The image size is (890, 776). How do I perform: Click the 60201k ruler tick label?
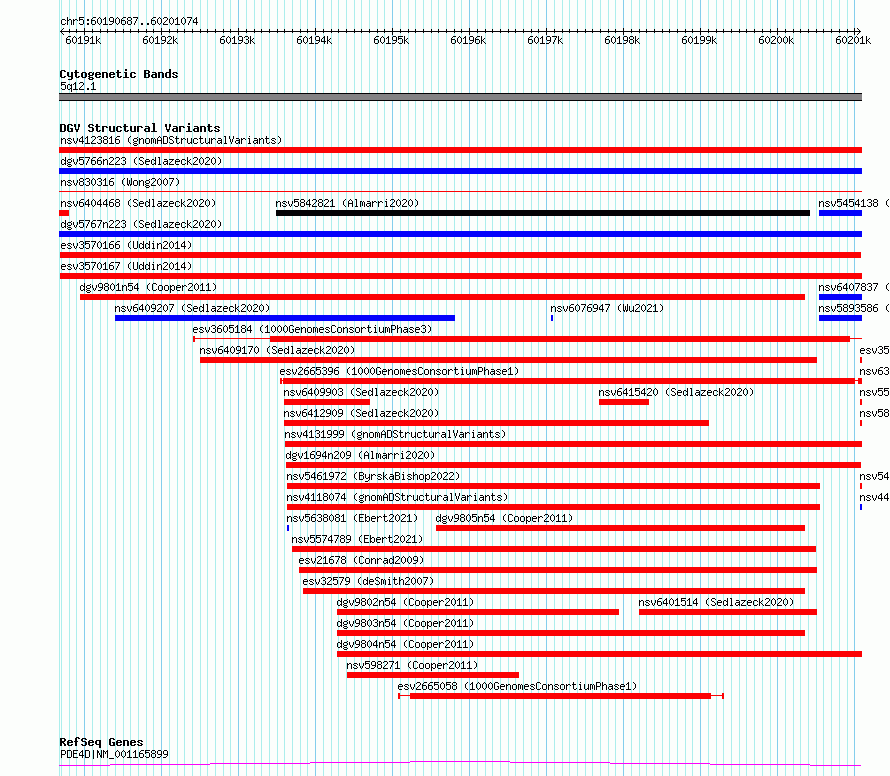(853, 40)
